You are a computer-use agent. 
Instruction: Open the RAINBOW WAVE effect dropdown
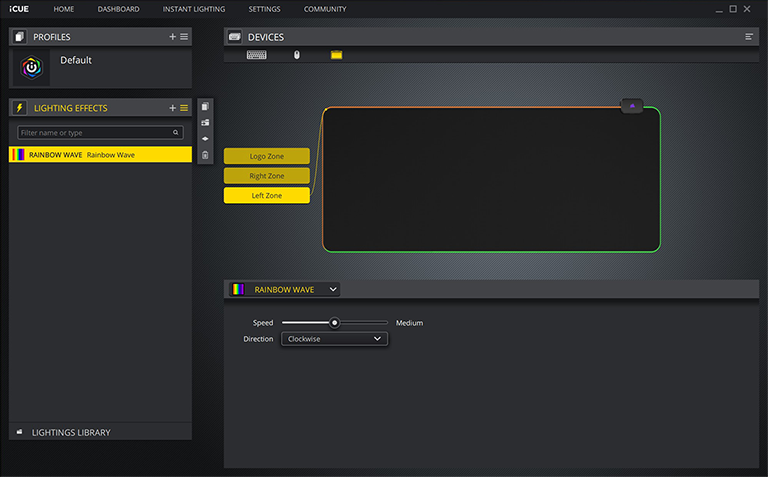click(x=285, y=289)
